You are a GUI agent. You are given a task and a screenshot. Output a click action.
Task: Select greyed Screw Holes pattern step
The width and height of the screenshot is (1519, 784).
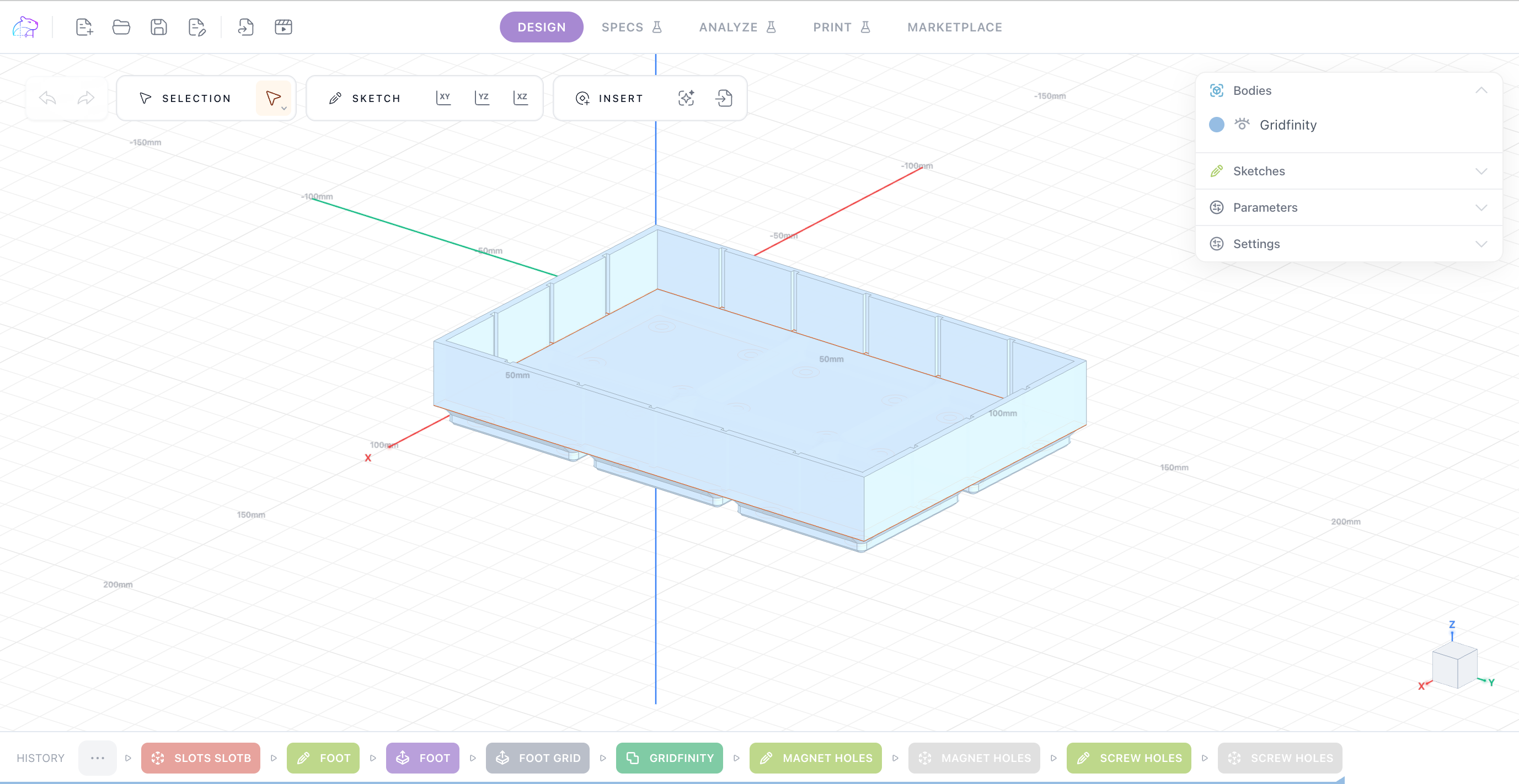pyautogui.click(x=1280, y=758)
